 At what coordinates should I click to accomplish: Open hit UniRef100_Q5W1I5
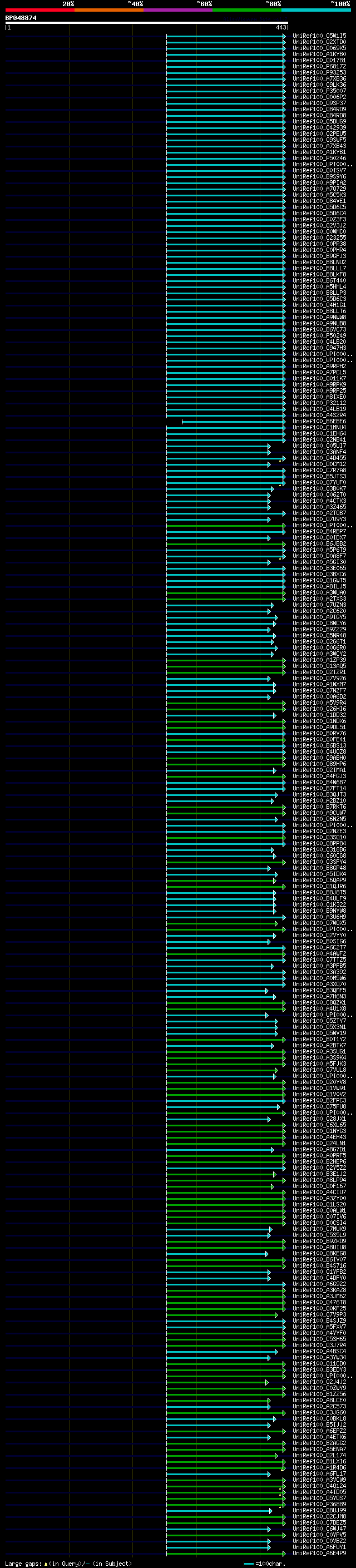[319, 36]
